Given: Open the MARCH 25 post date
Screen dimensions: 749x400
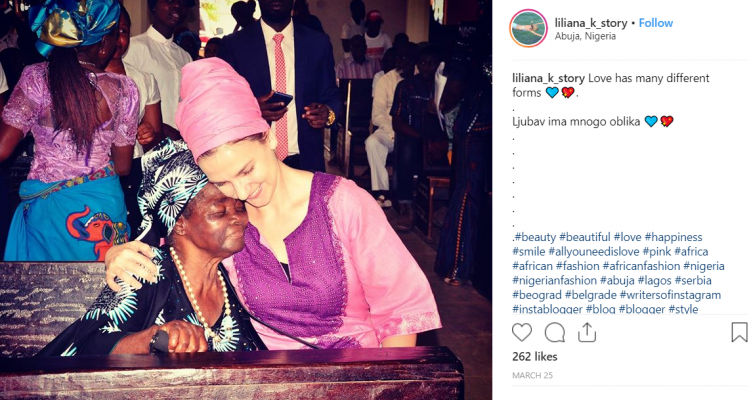Looking at the screenshot, I should 532,376.
